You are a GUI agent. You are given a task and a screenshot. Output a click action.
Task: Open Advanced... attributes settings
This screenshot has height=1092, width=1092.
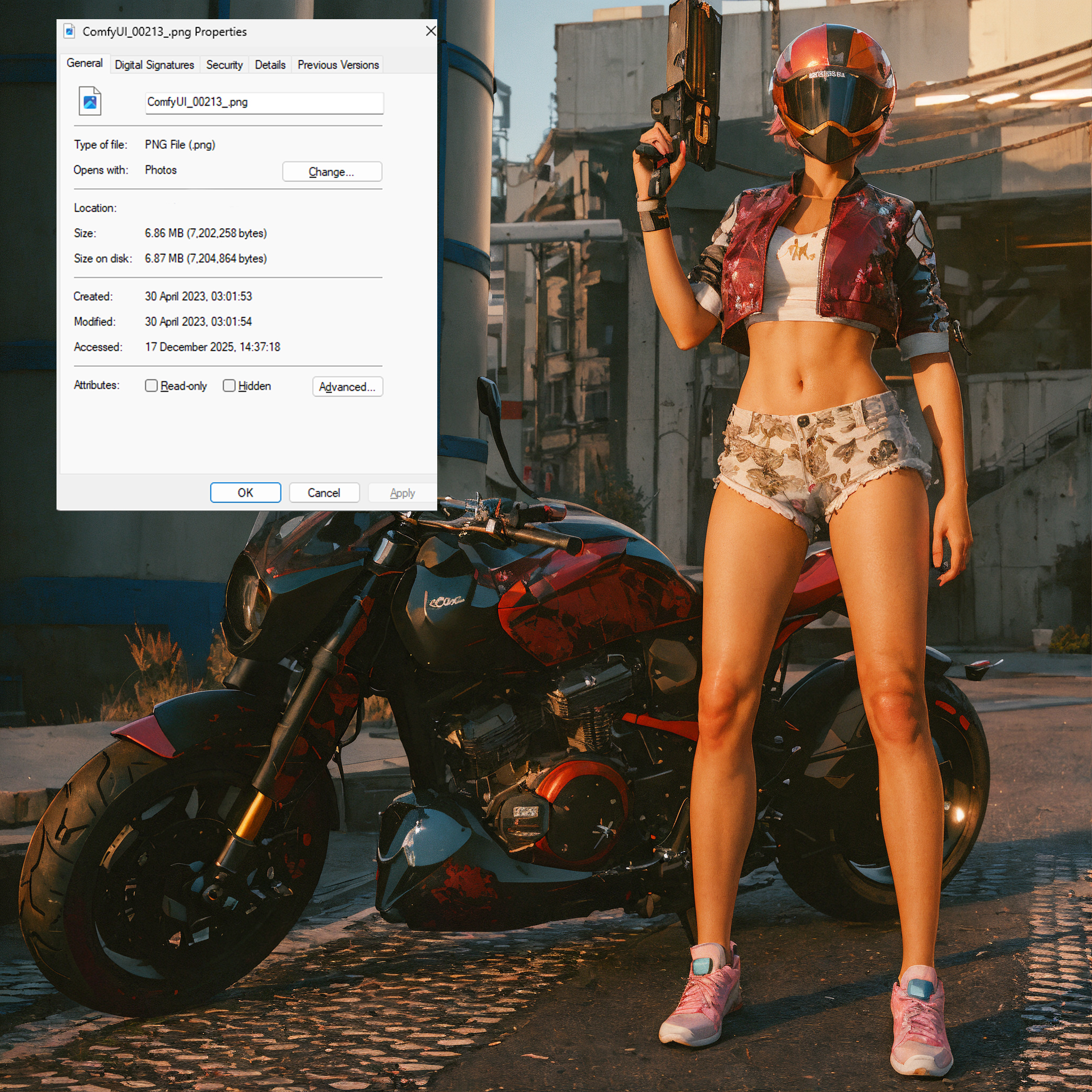[x=347, y=387]
